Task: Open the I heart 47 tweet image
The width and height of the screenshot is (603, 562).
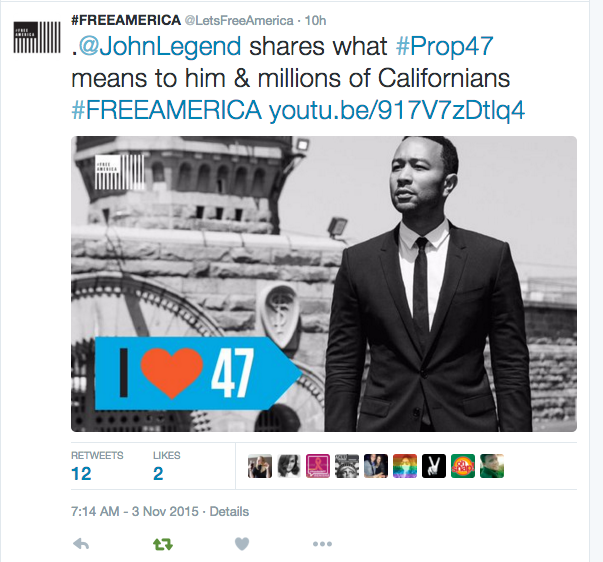Action: pyautogui.click(x=324, y=284)
